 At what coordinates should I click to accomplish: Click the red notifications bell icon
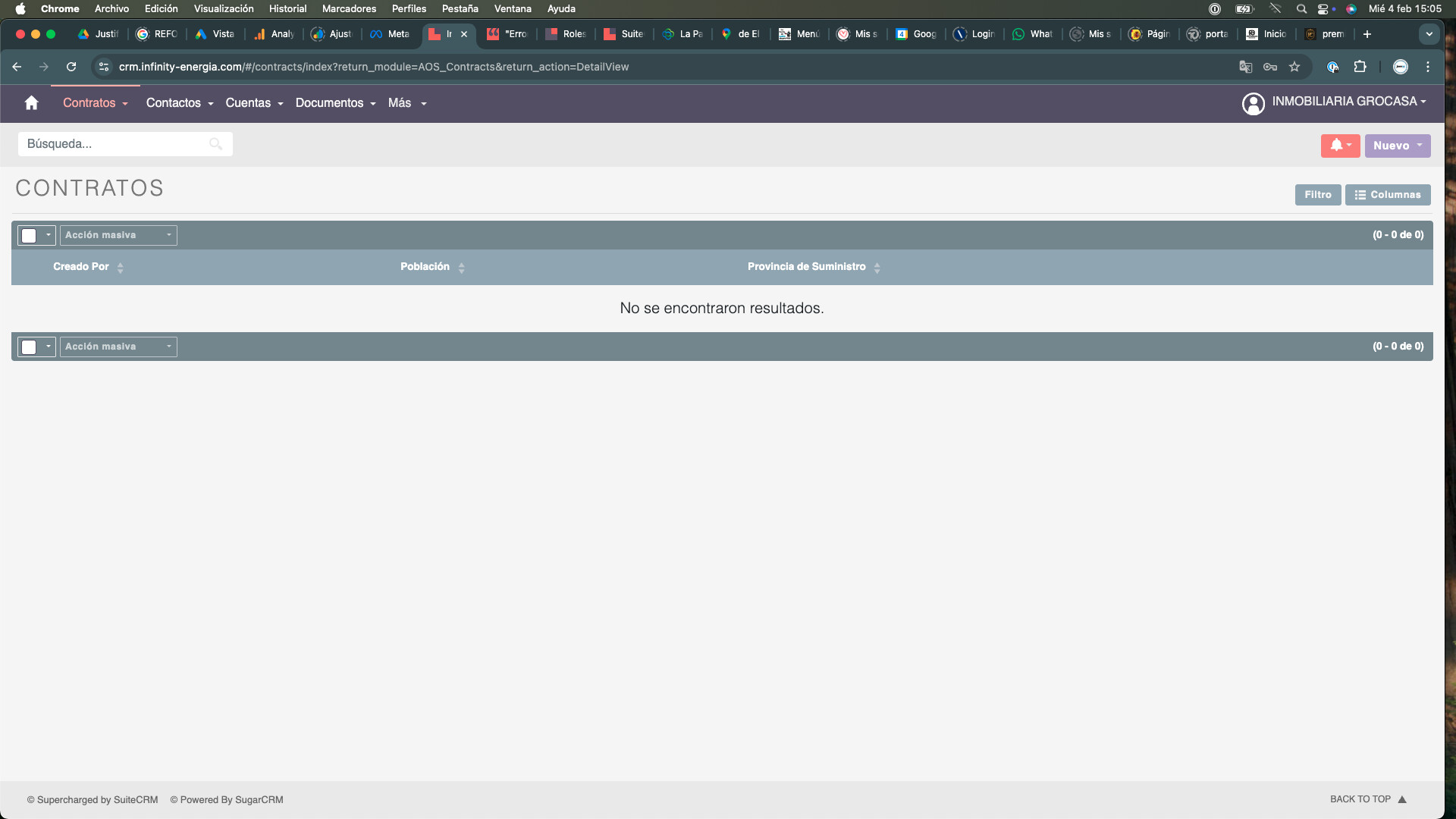(1337, 146)
